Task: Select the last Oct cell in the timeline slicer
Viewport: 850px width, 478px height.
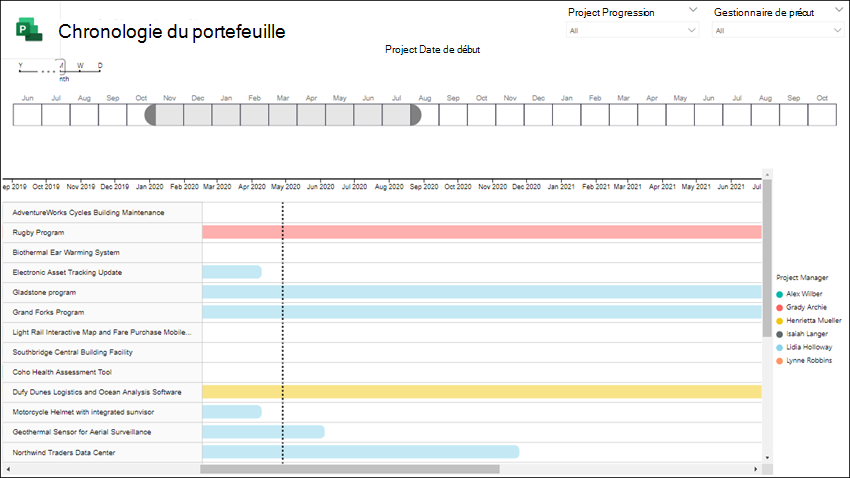Action: pos(822,115)
